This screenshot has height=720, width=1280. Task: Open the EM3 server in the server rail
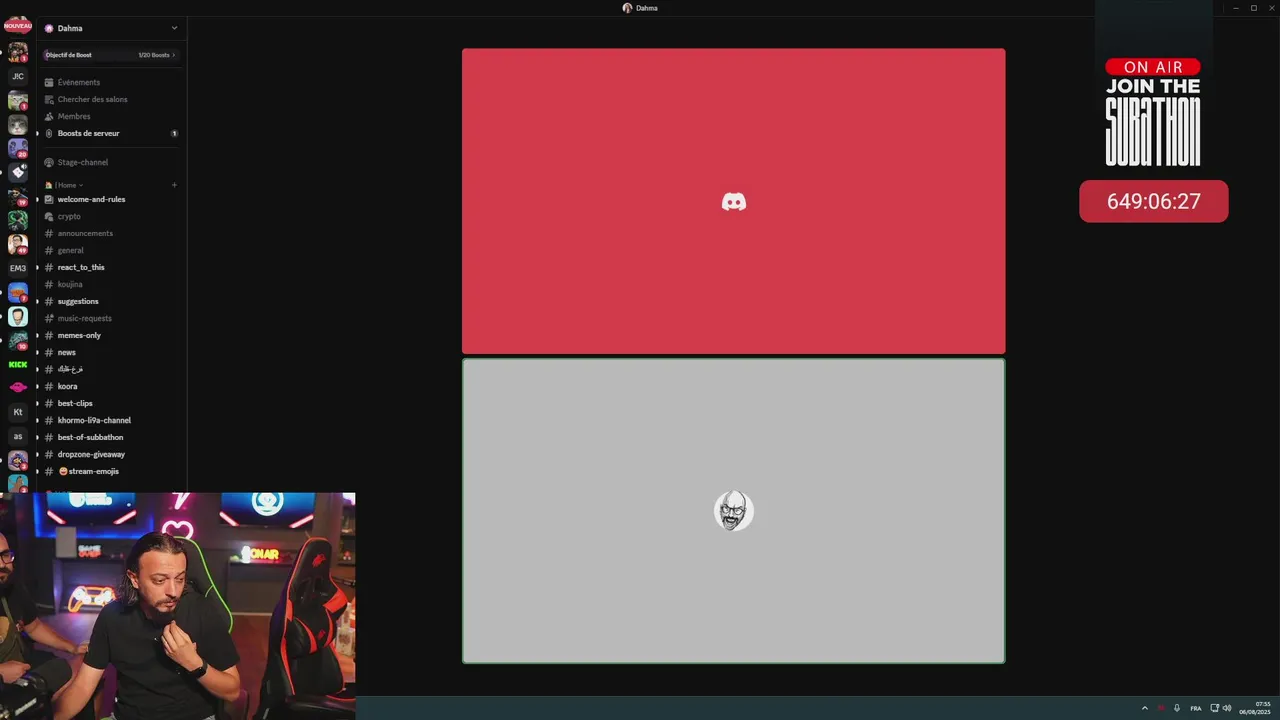click(x=18, y=268)
